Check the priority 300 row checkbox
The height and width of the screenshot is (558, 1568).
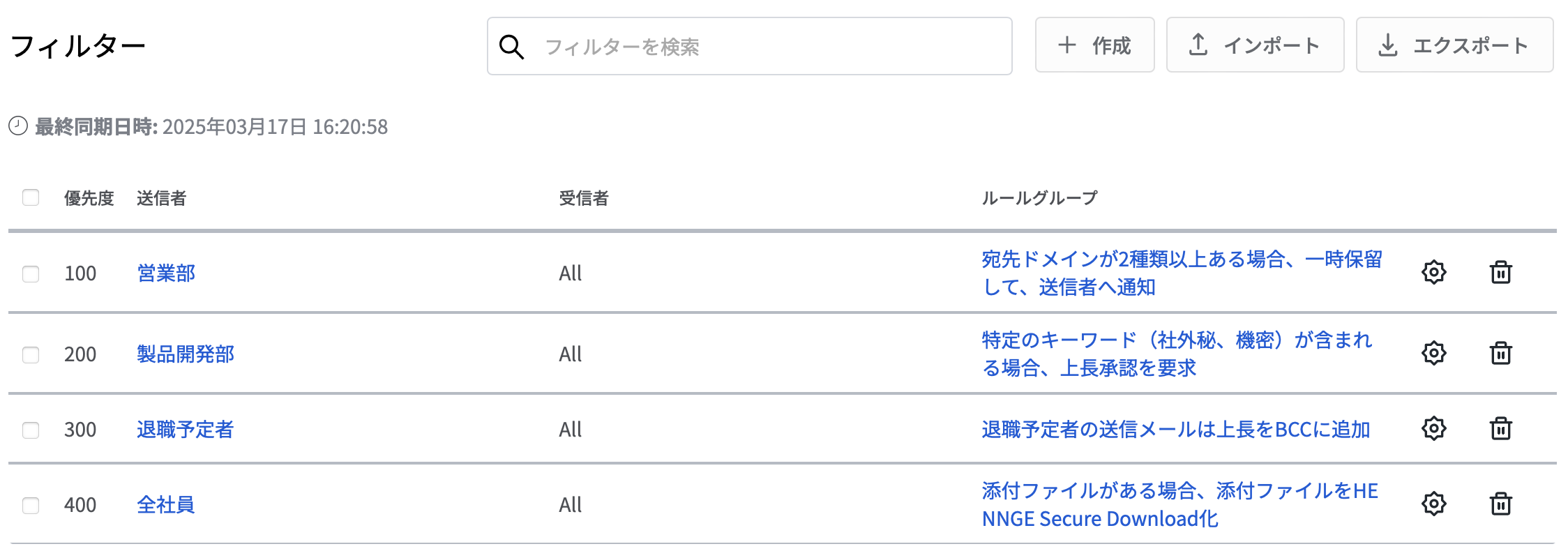(31, 430)
